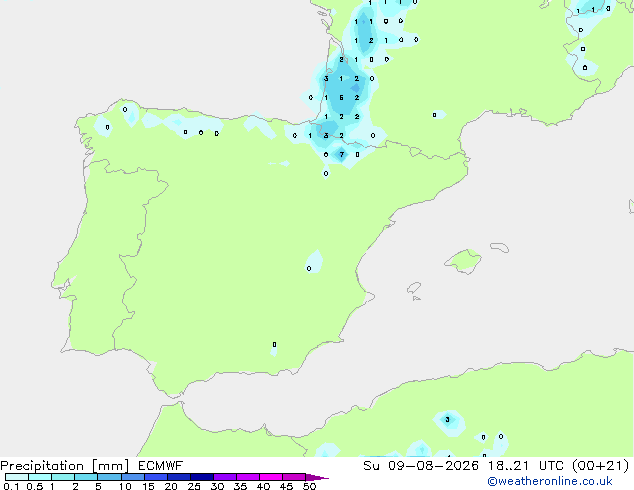
Task: Click the legend label '25'
Action: [194, 486]
